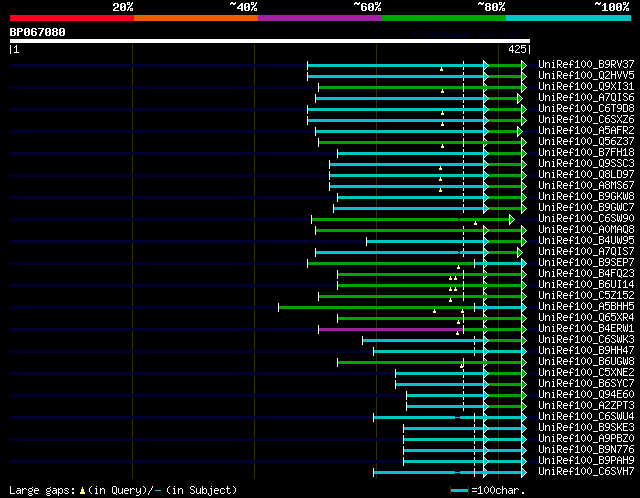The image size is (640, 498).
Task: Click the UniRef100_C6SW90 entry
Action: point(586,218)
